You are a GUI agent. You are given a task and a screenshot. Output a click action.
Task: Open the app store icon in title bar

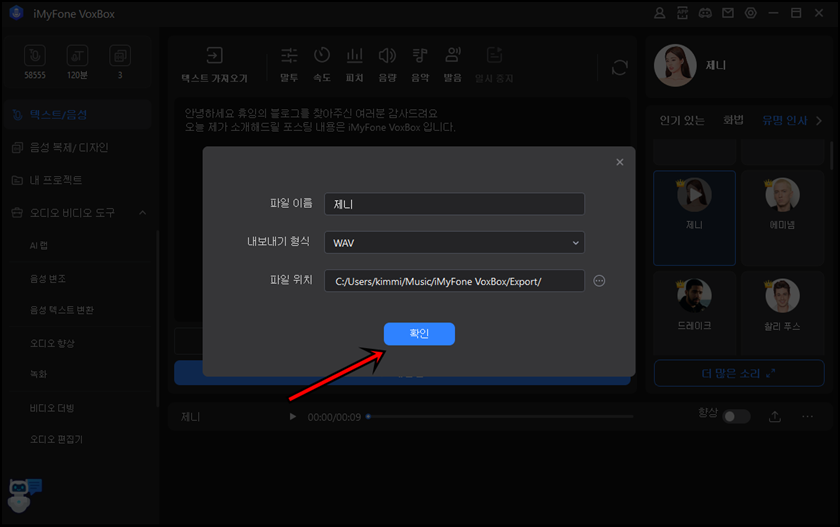[x=682, y=13]
